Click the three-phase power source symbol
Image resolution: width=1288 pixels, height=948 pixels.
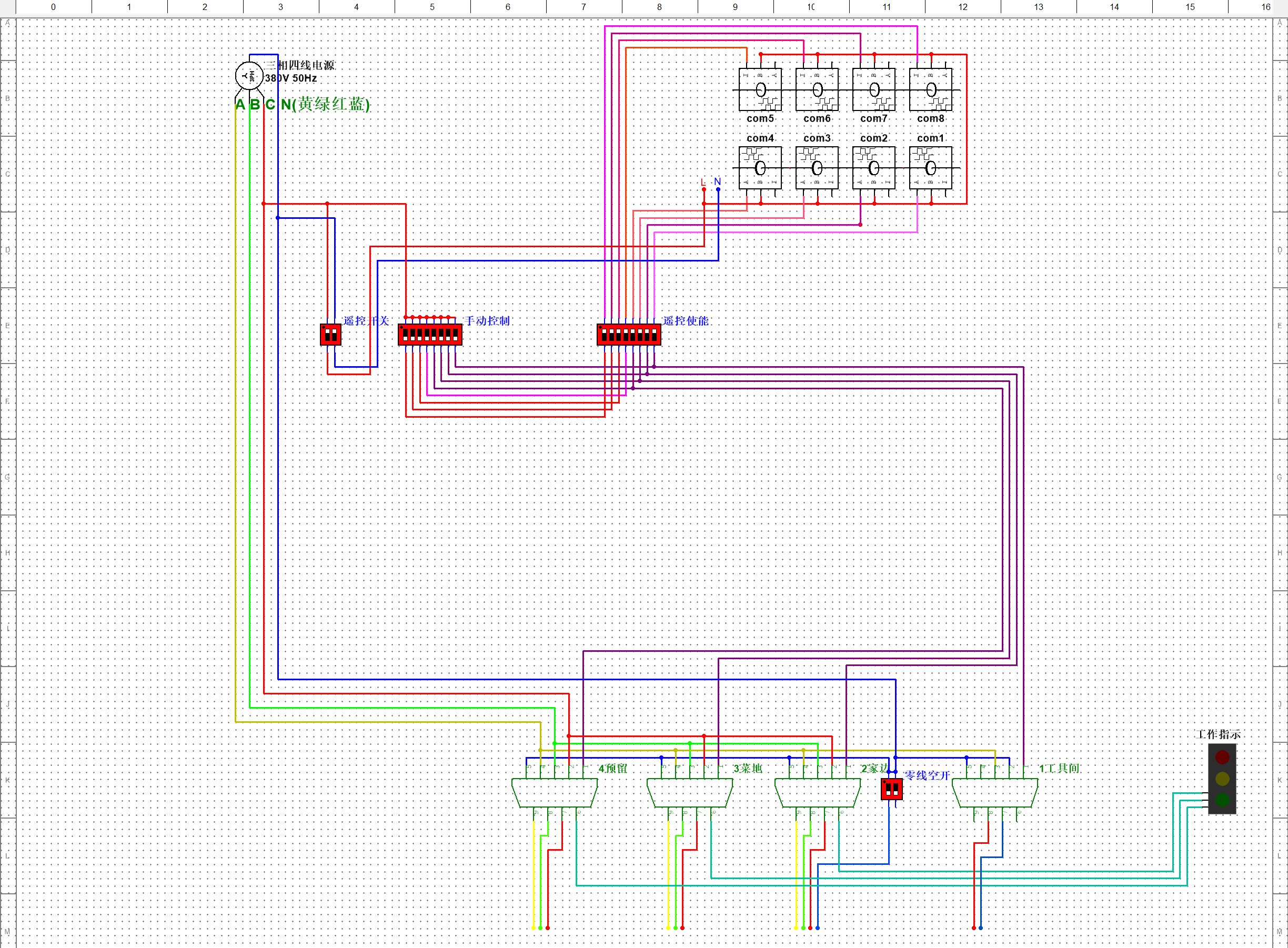[249, 76]
